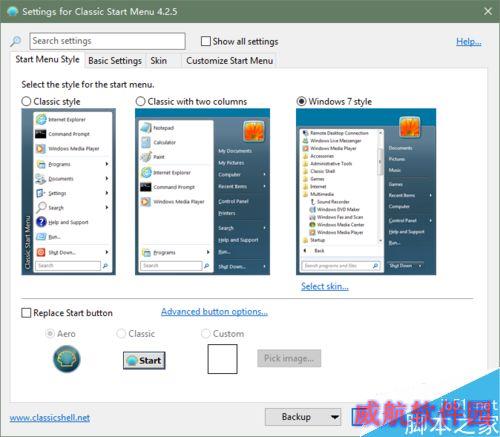Select the Windows 7 style radio button
This screenshot has width=500, height=437.
pyautogui.click(x=301, y=101)
